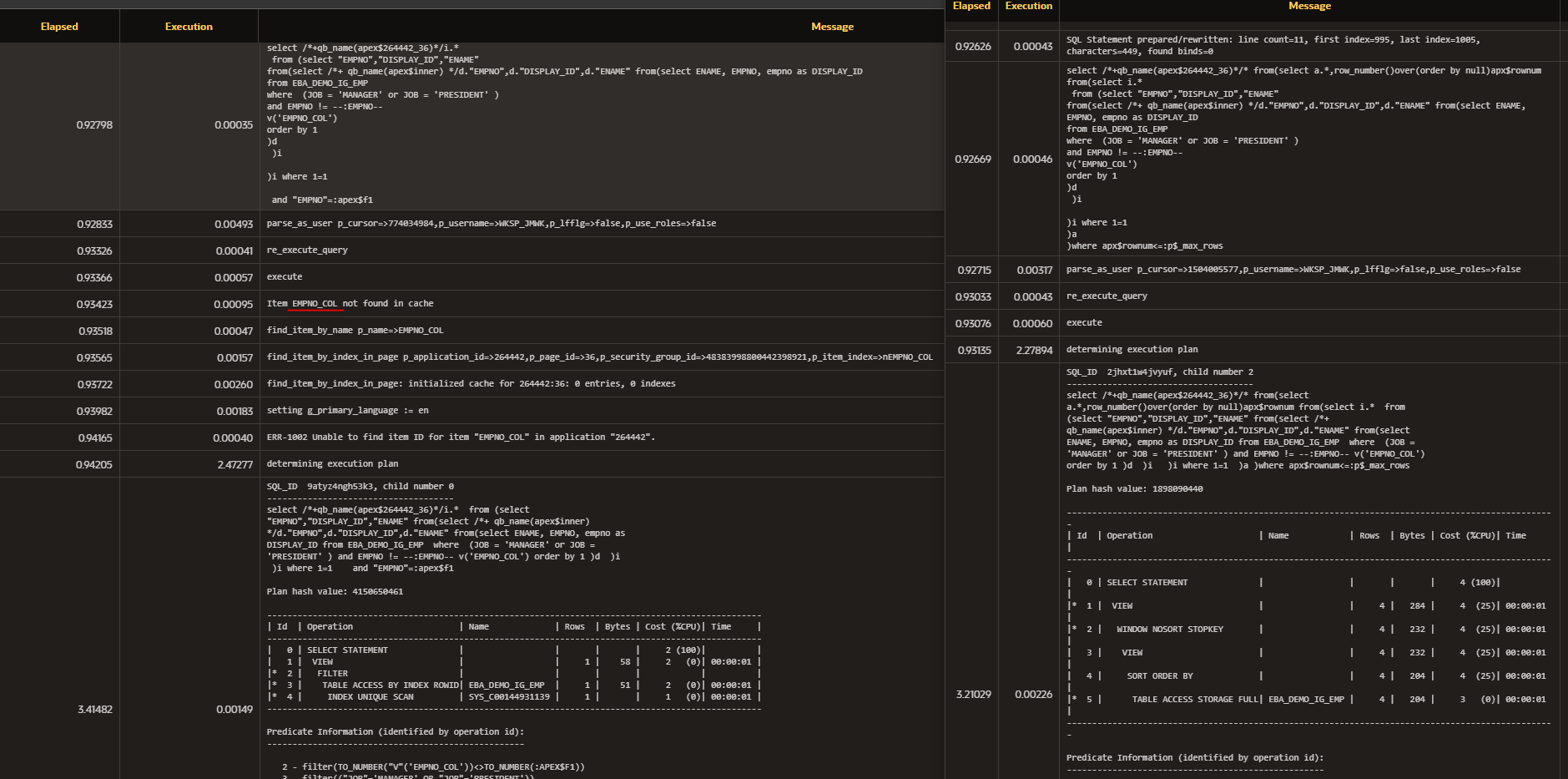Click the 'Plan hash value: 1898090440' text
This screenshot has height=779, width=1568.
tap(1134, 489)
